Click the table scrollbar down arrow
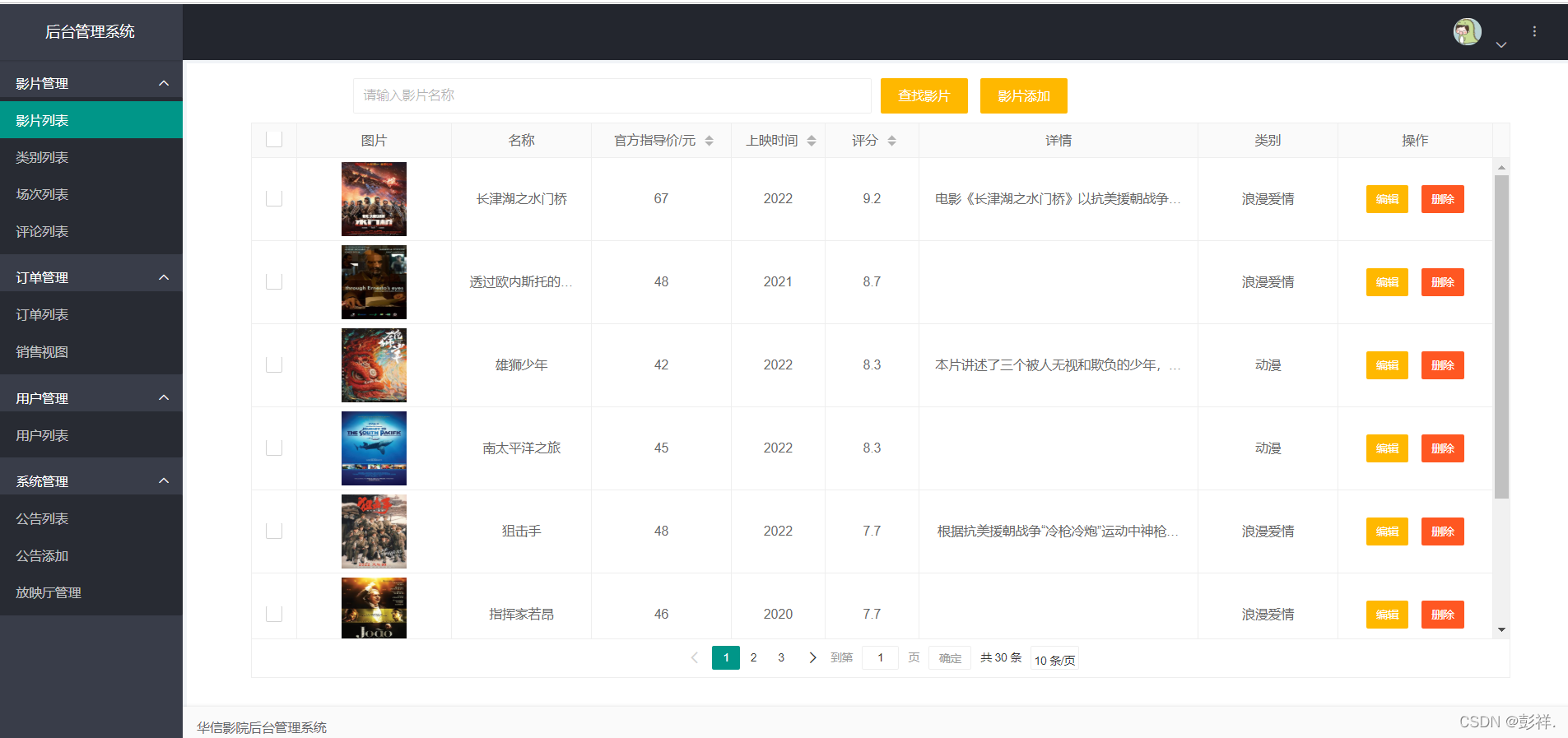Image resolution: width=1568 pixels, height=738 pixels. [x=1501, y=630]
